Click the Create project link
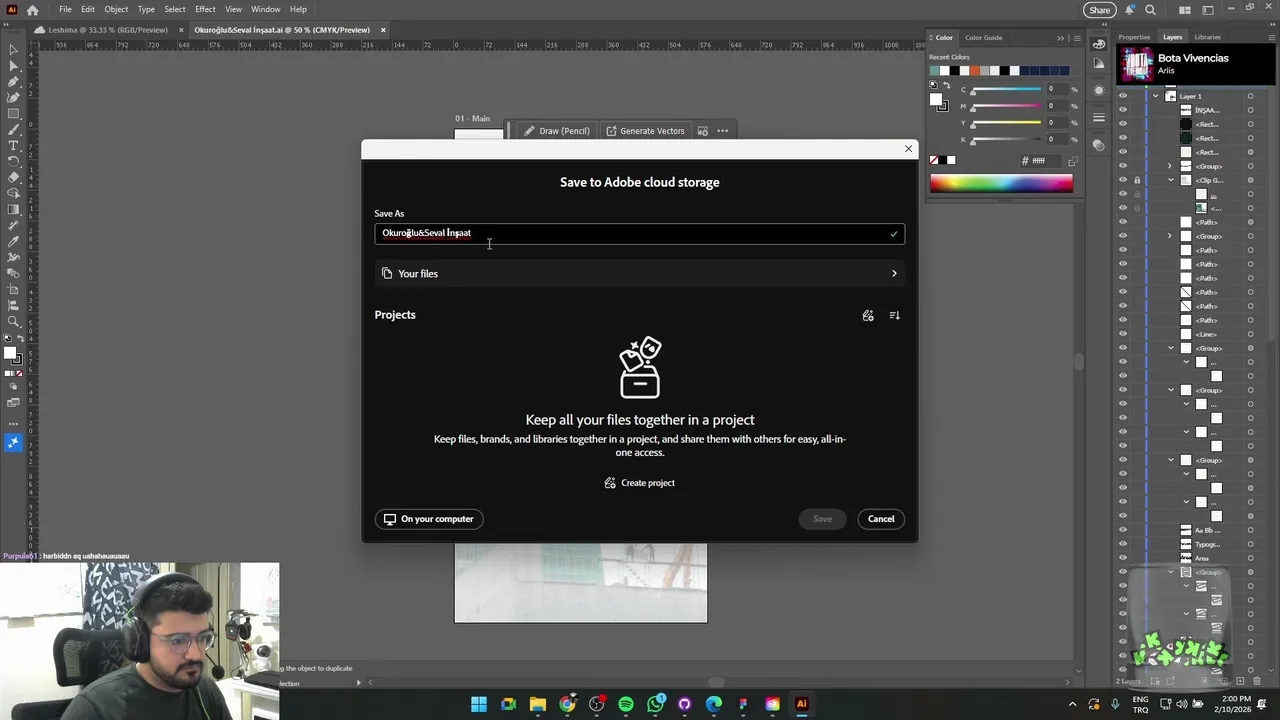 (x=640, y=483)
